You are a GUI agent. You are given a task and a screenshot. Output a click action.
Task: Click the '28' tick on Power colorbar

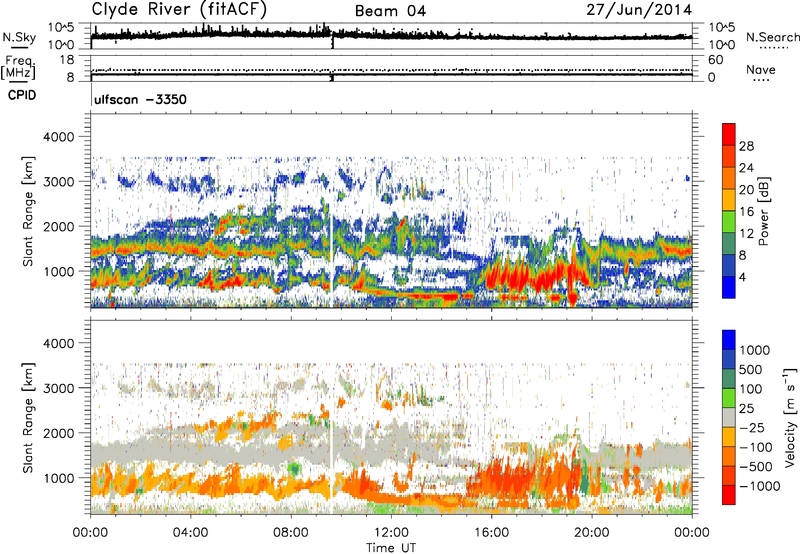[x=746, y=146]
